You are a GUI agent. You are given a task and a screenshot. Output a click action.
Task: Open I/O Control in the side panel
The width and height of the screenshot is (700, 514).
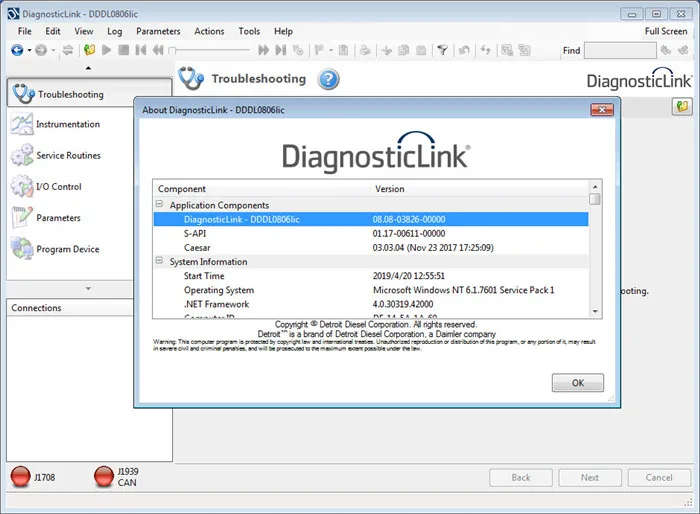point(58,187)
